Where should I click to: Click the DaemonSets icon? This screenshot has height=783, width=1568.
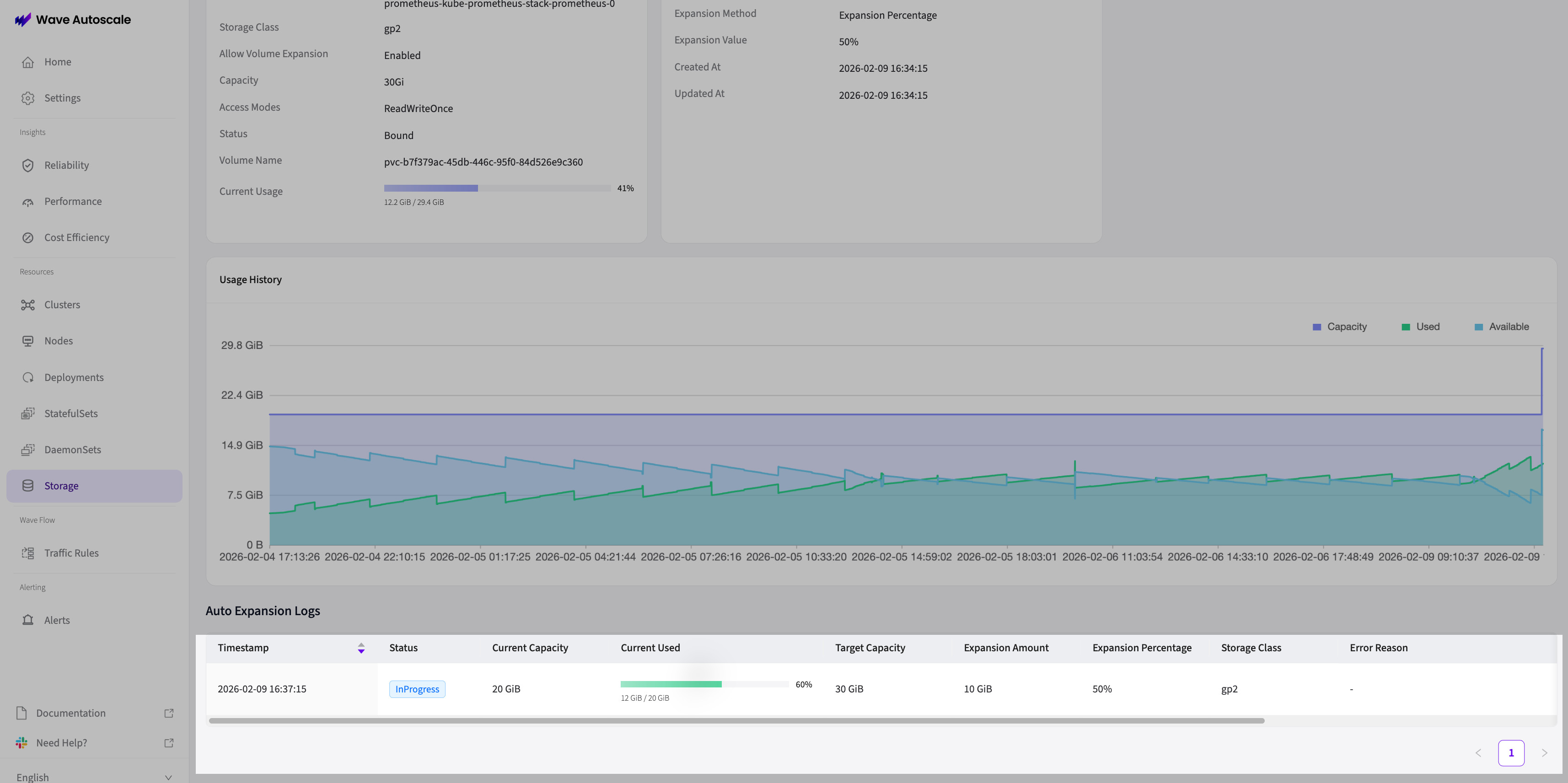(x=28, y=449)
